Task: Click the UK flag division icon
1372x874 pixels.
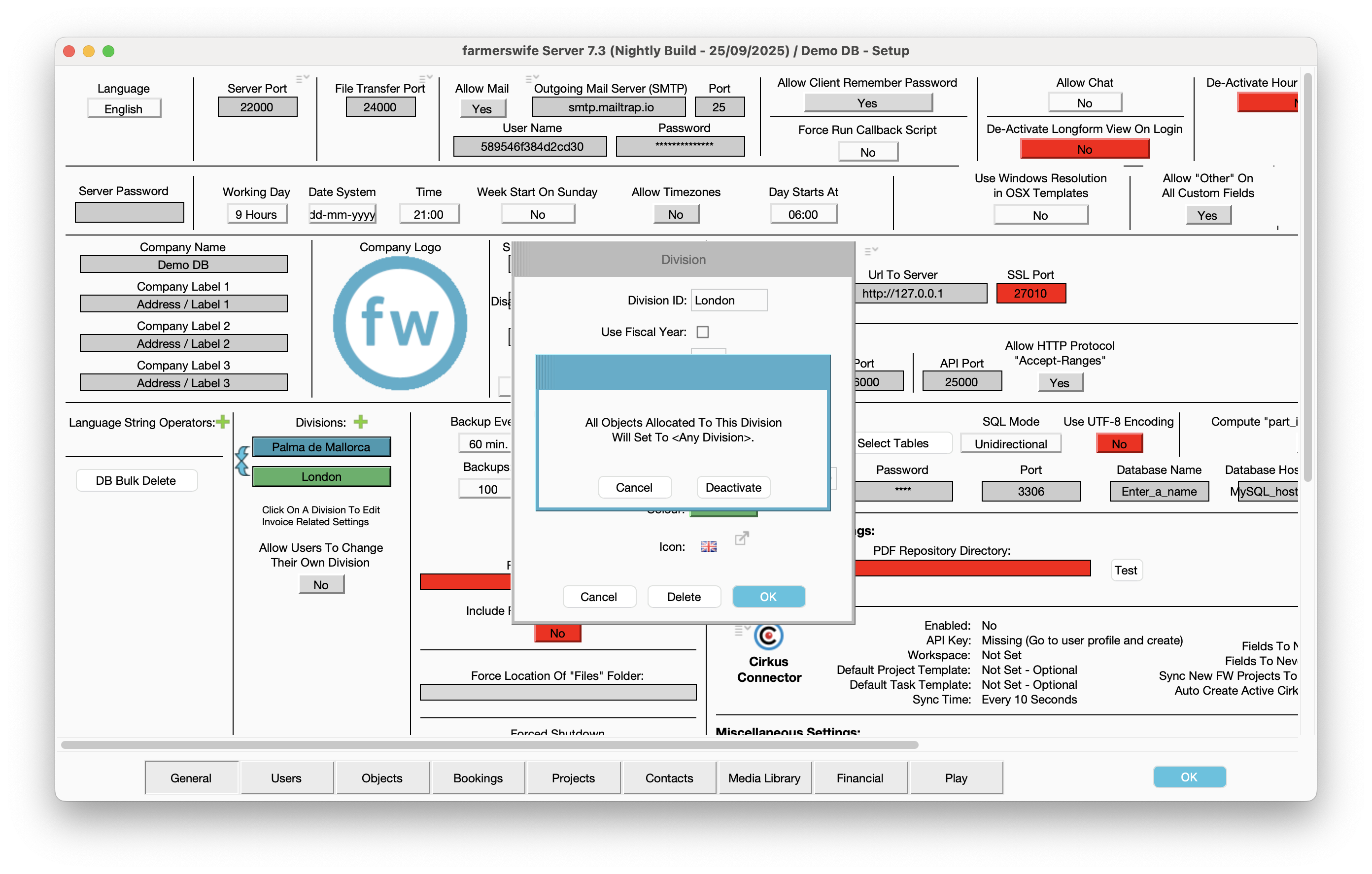Action: tap(708, 546)
